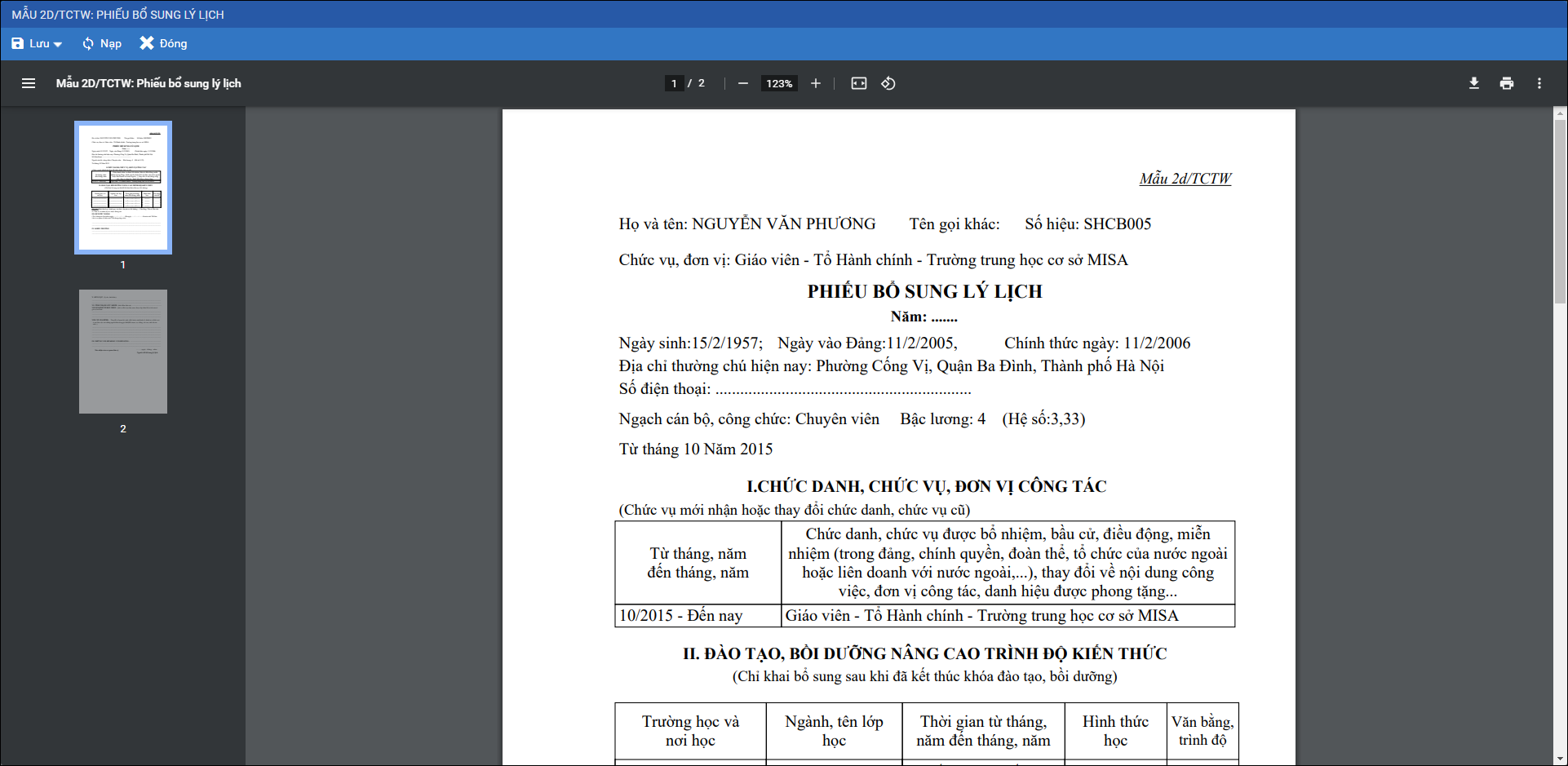Click the vertical scrollbar thumb
Viewport: 1568px width, 766px height.
tap(1560, 212)
